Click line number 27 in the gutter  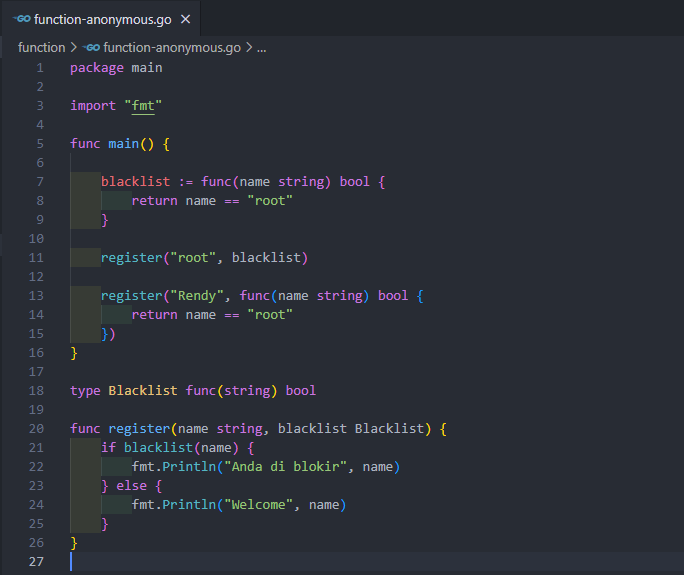(x=36, y=562)
